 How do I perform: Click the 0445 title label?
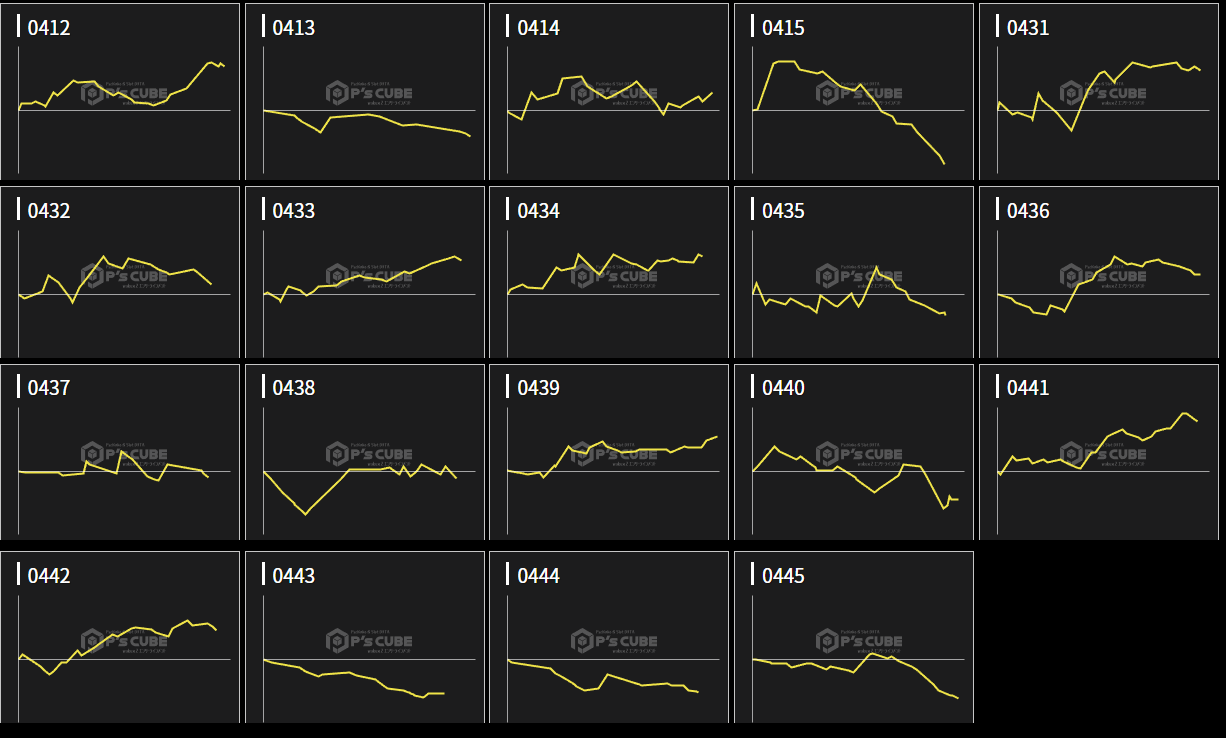(x=783, y=576)
